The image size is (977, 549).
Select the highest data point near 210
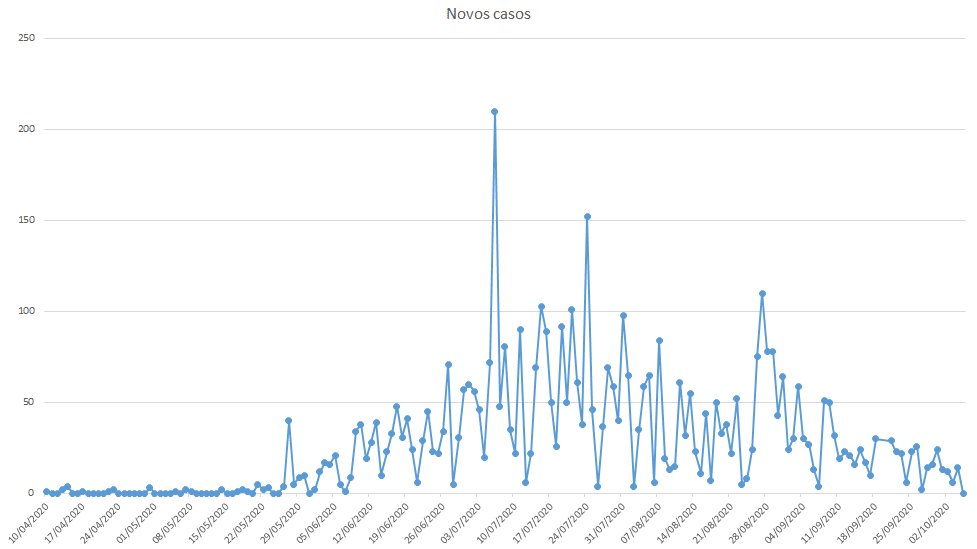tap(495, 111)
